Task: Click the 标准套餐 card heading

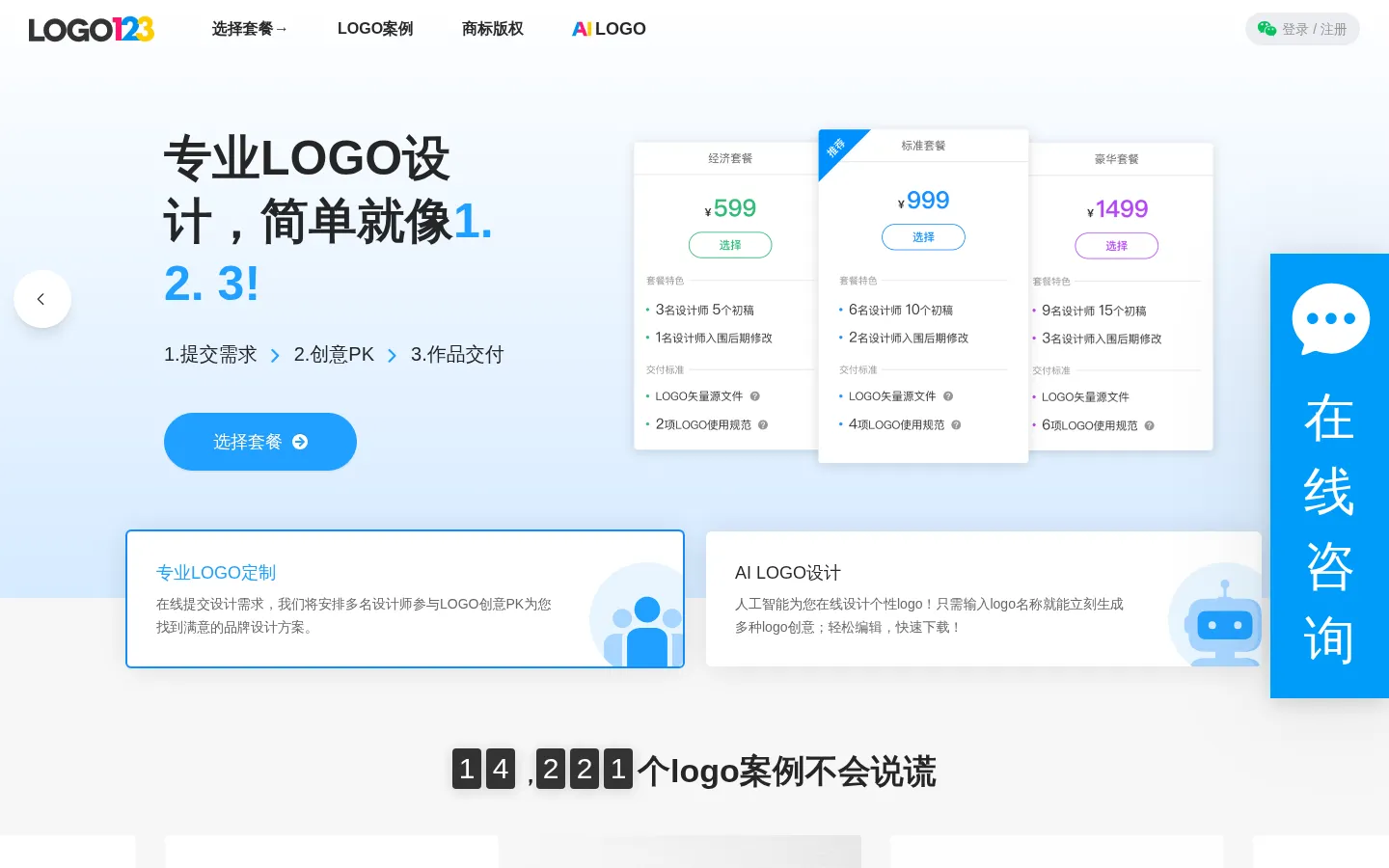Action: pyautogui.click(x=923, y=146)
